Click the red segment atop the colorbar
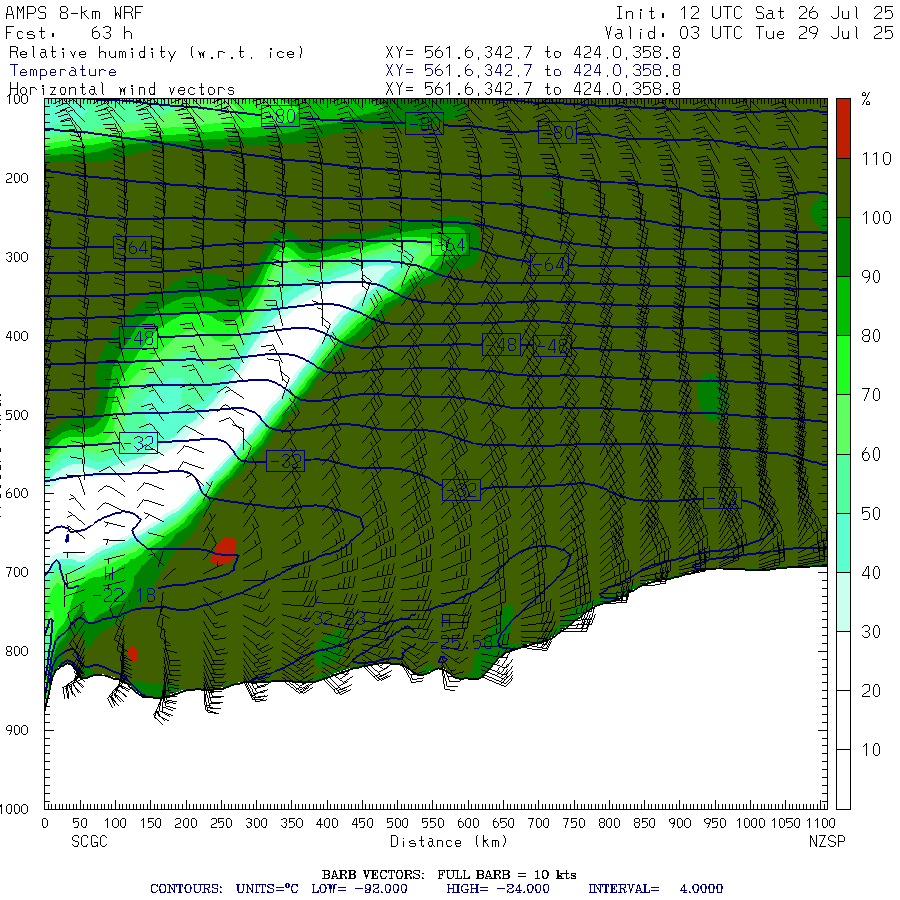Viewport: 900px width, 900px height. tap(843, 129)
